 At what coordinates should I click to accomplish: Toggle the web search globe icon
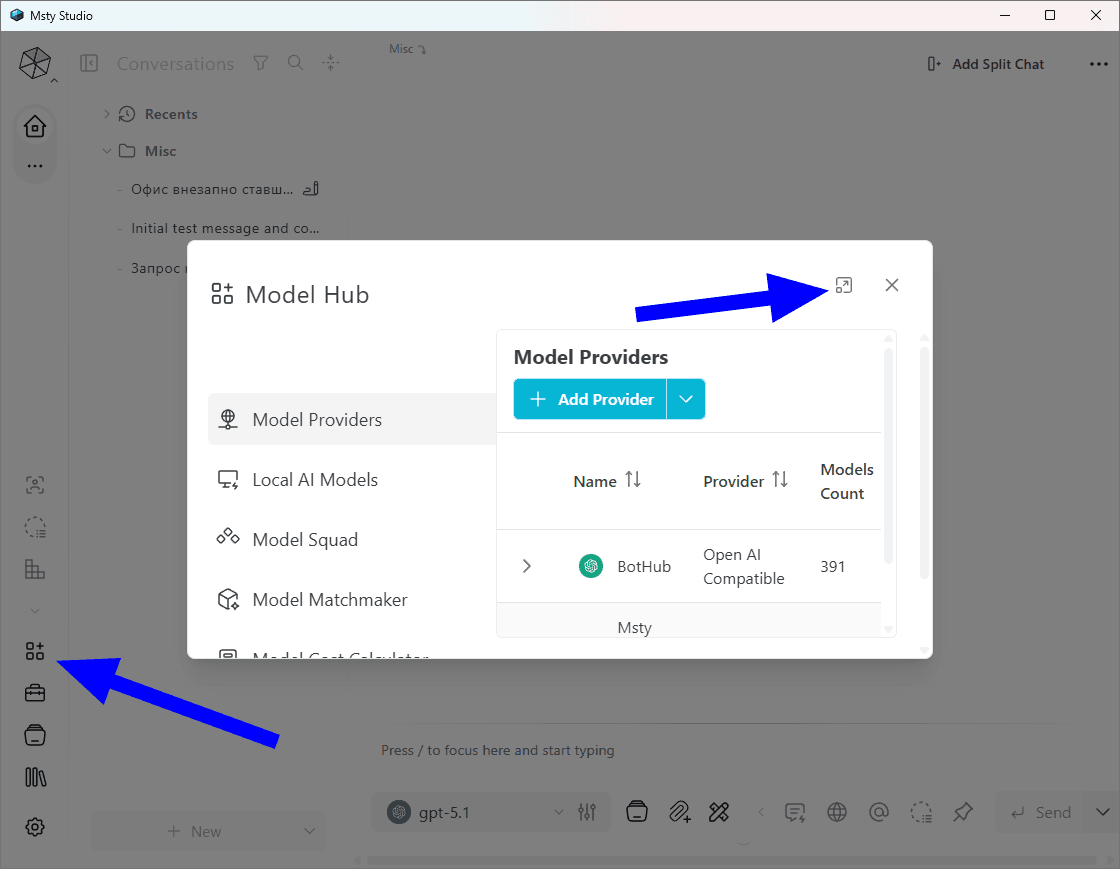(836, 812)
